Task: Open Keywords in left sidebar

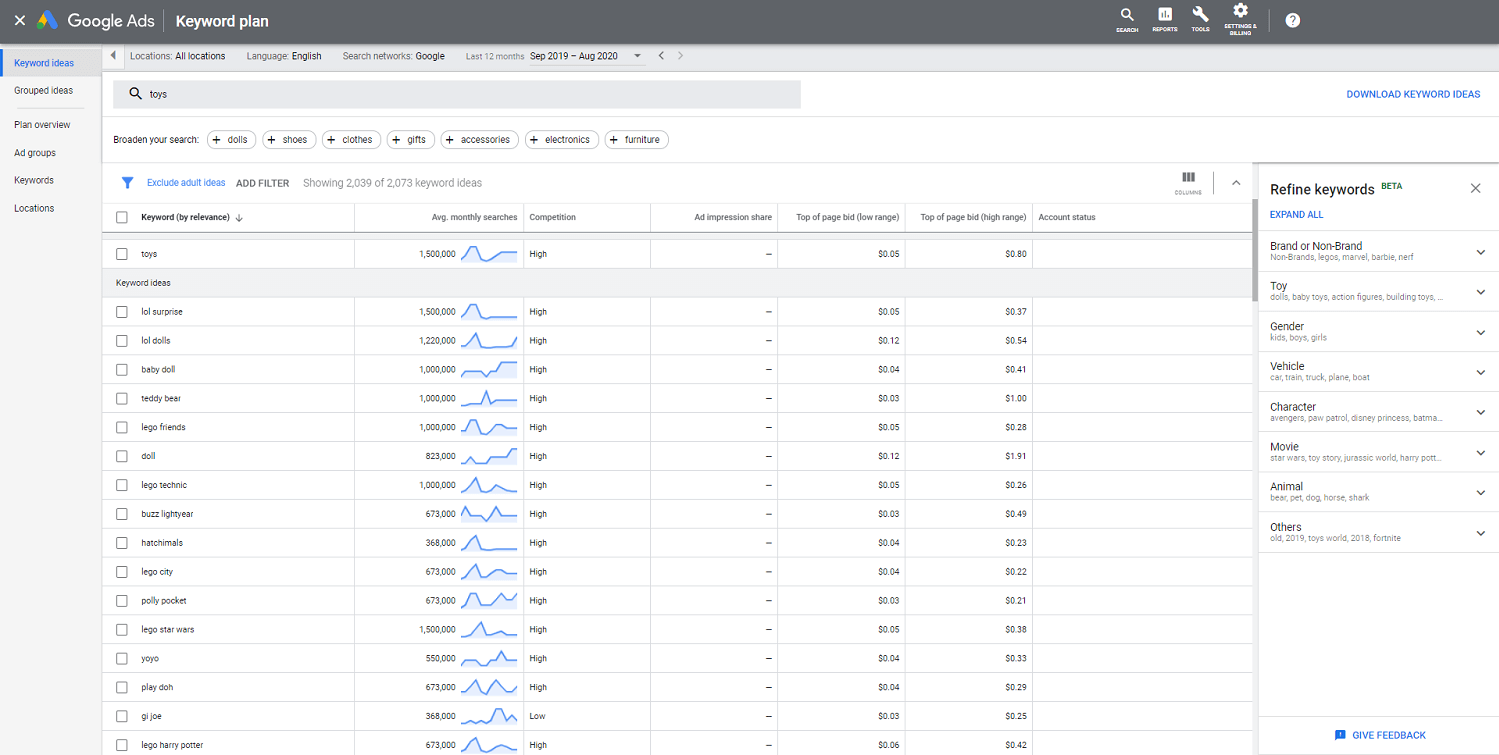Action: 34,180
